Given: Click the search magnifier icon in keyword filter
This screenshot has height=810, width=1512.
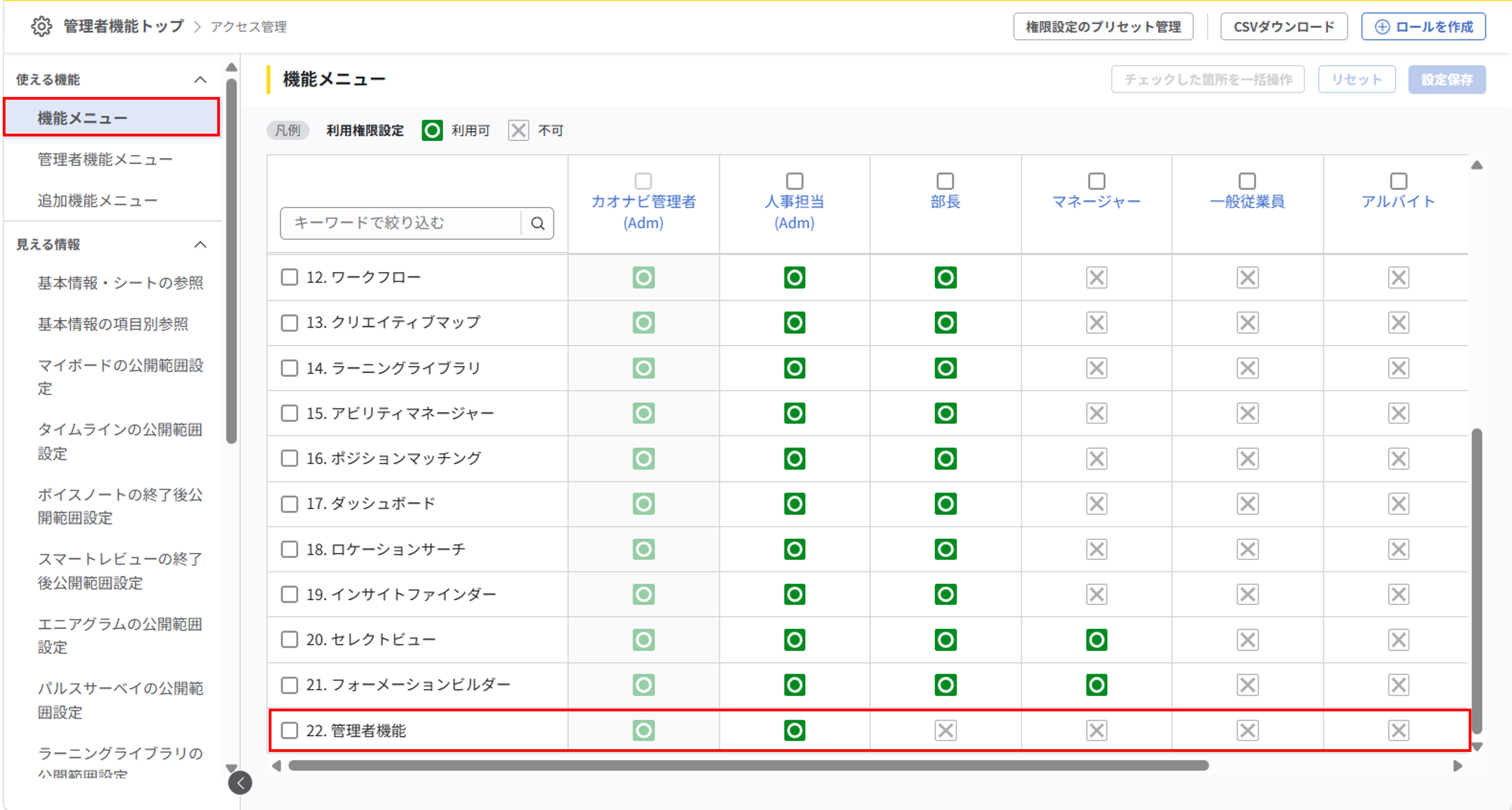Looking at the screenshot, I should pos(538,223).
